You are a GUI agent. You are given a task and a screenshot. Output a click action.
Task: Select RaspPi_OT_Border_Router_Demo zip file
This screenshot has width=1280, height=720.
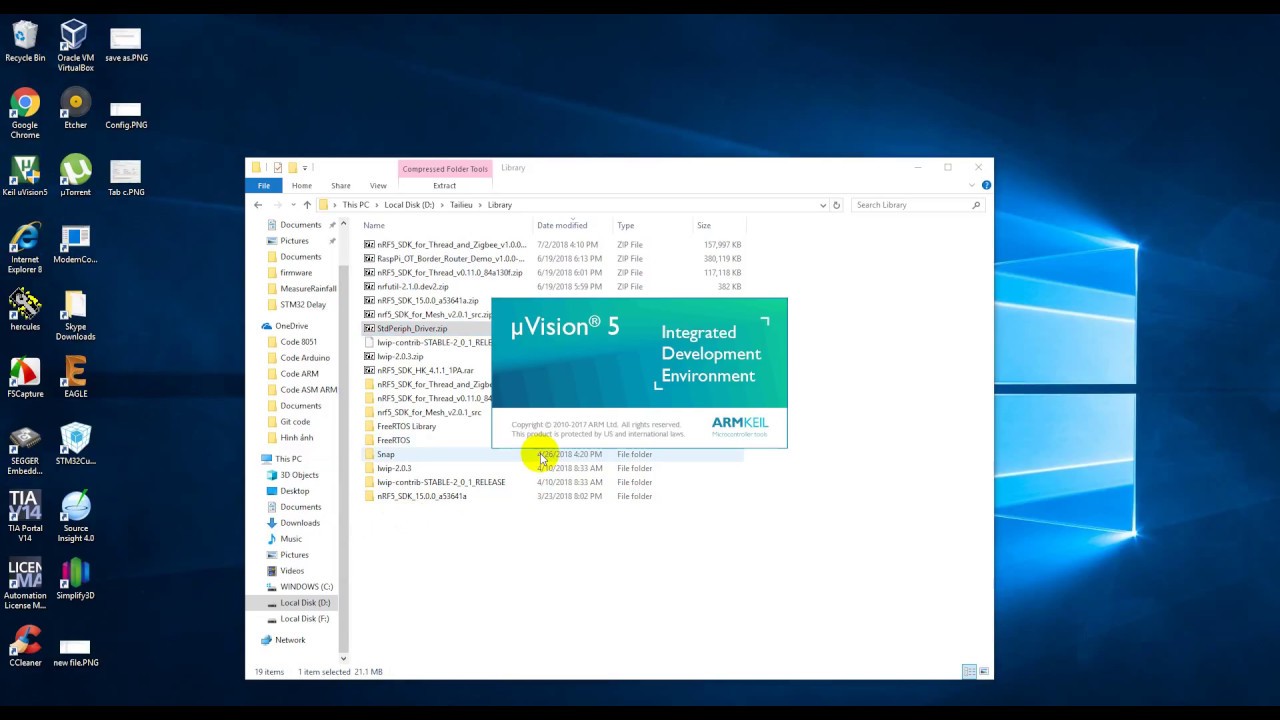click(x=450, y=259)
